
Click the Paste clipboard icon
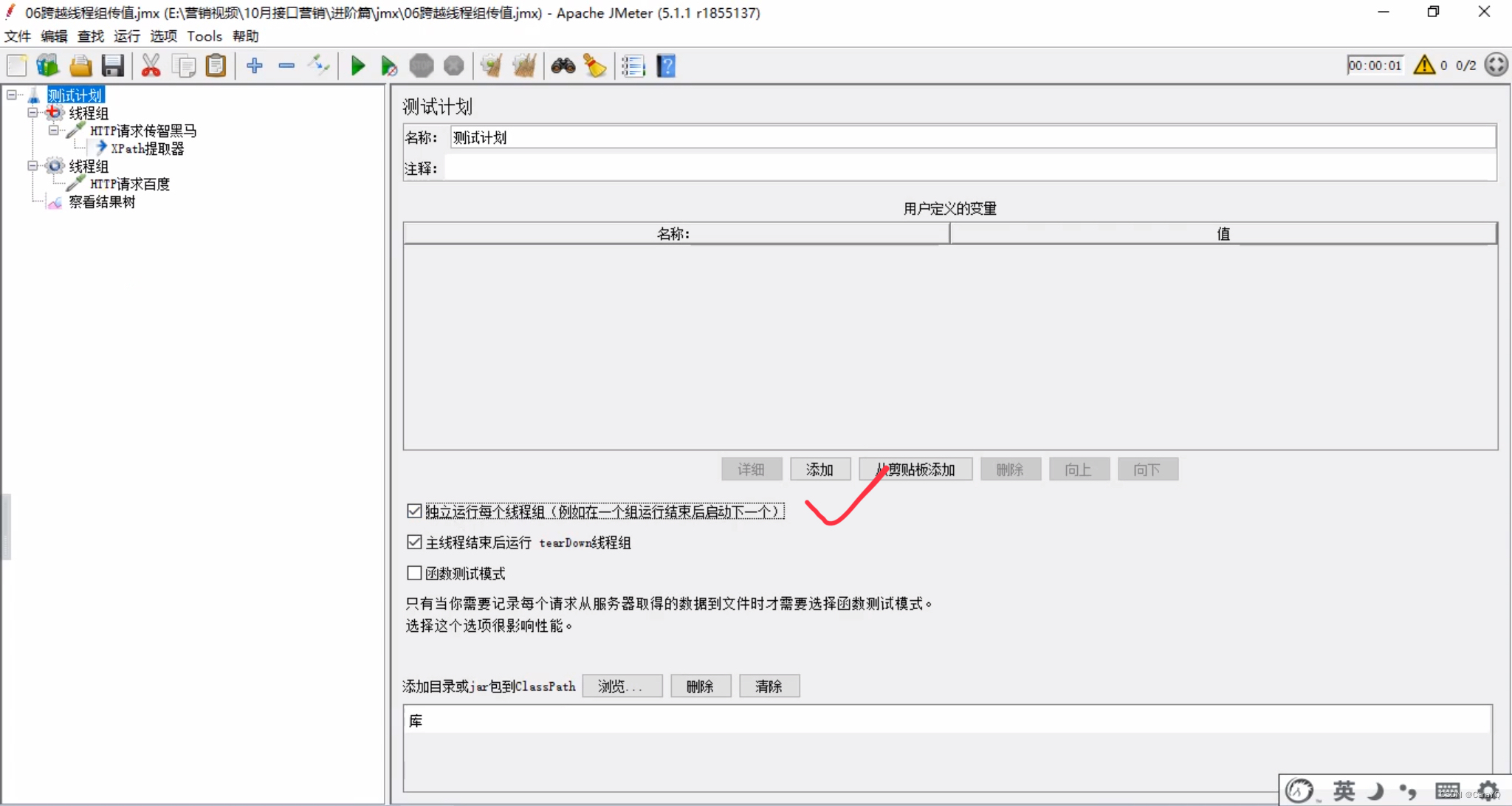pos(216,66)
